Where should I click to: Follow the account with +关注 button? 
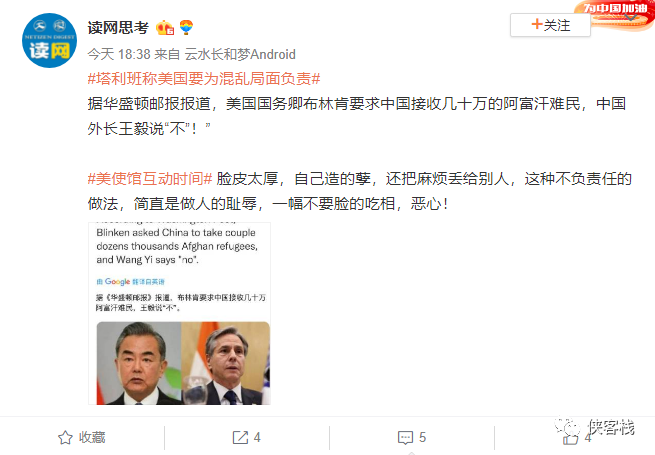[550, 25]
